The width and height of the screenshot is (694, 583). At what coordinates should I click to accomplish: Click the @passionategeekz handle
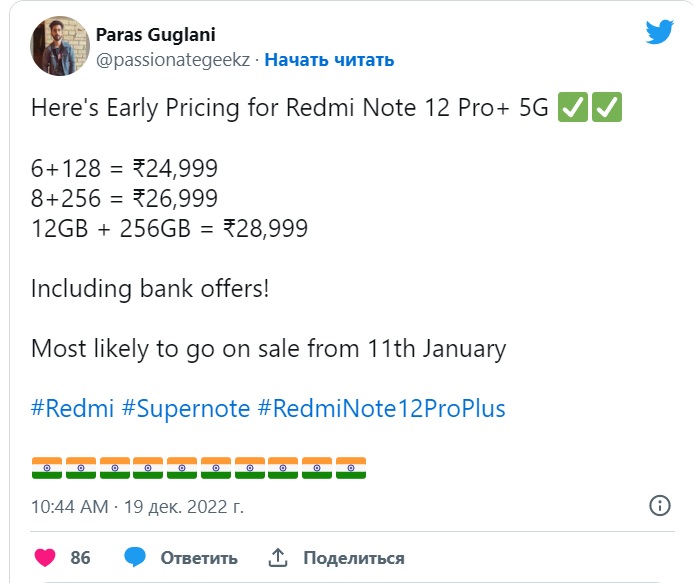(x=173, y=60)
